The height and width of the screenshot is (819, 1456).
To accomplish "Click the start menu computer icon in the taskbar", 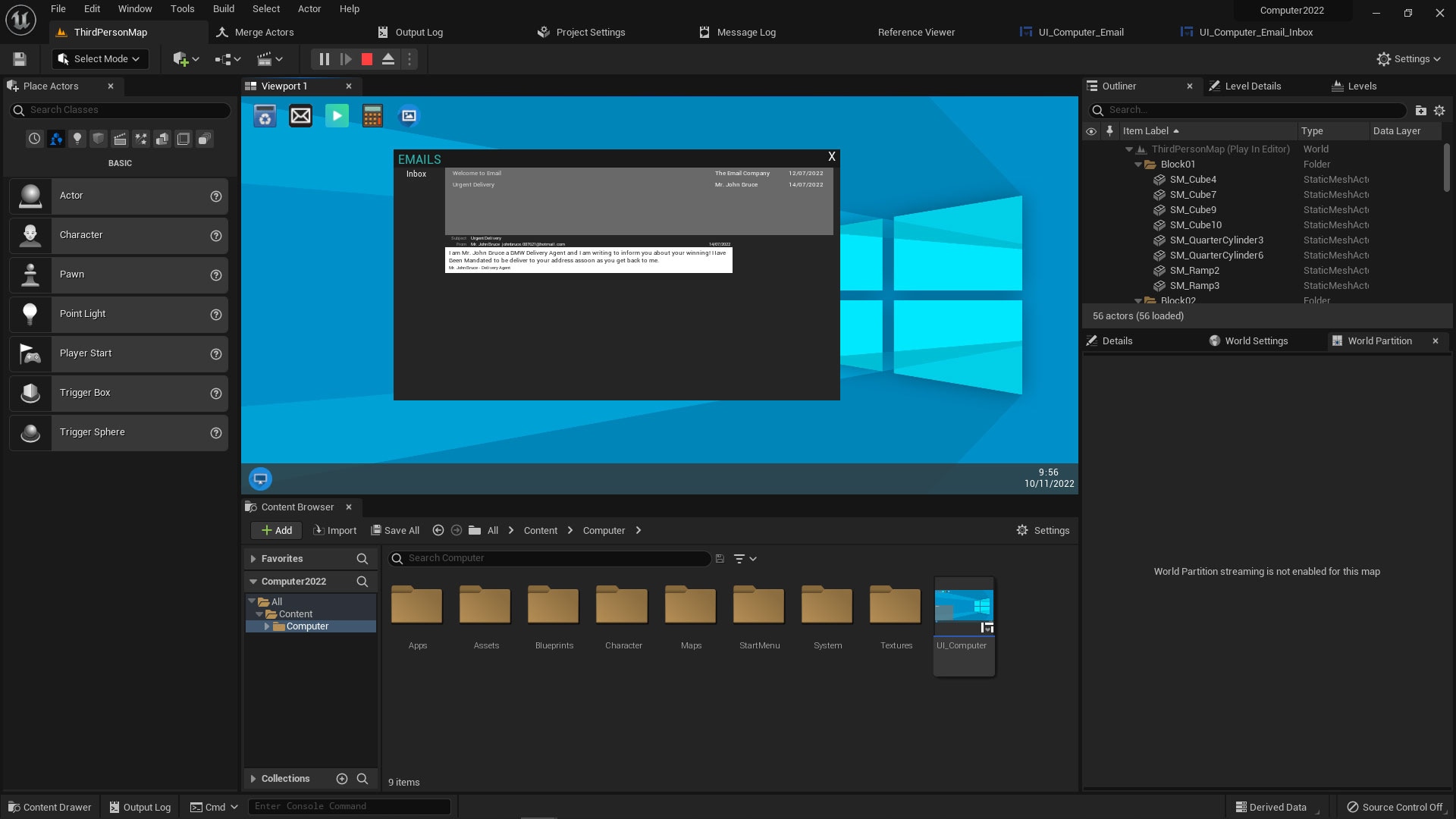I will [x=260, y=479].
